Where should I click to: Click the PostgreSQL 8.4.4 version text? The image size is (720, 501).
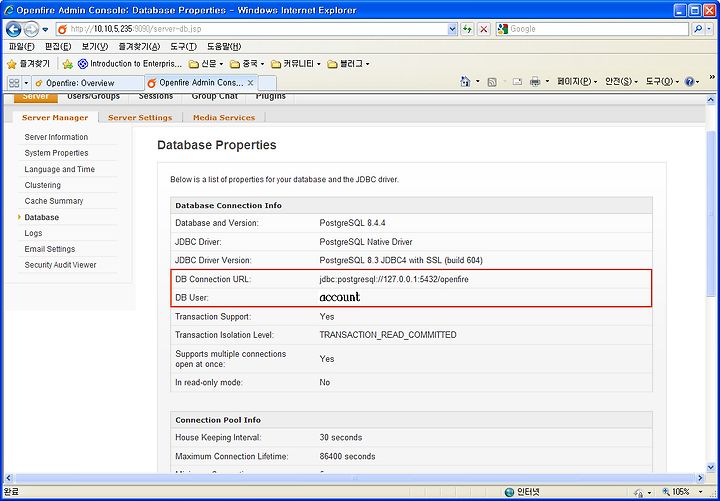pos(352,223)
